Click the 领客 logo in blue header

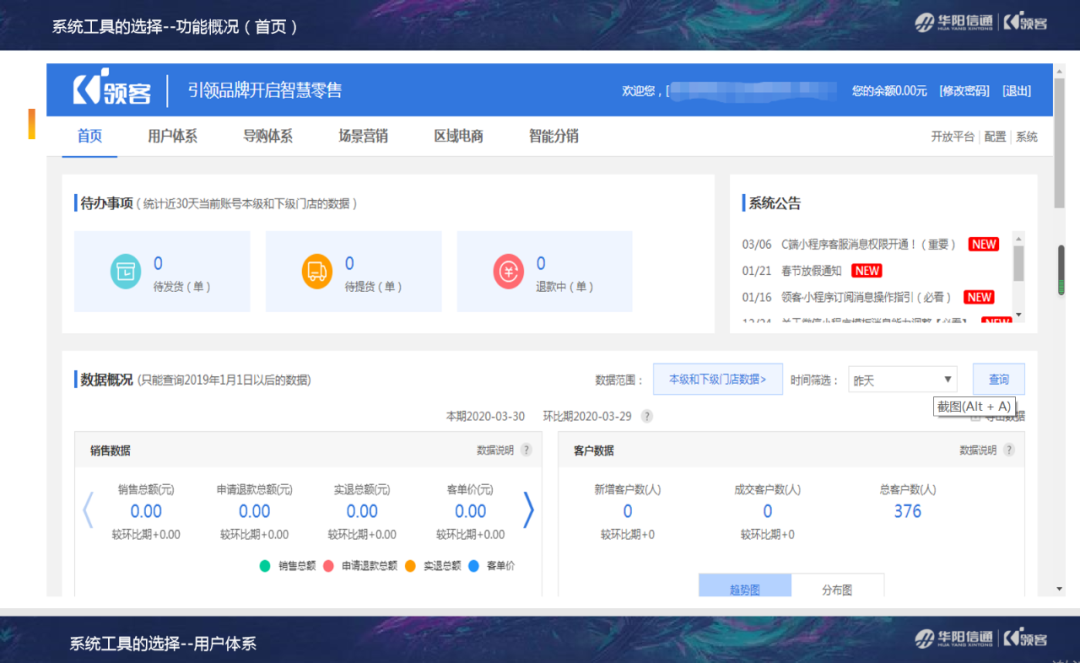112,88
